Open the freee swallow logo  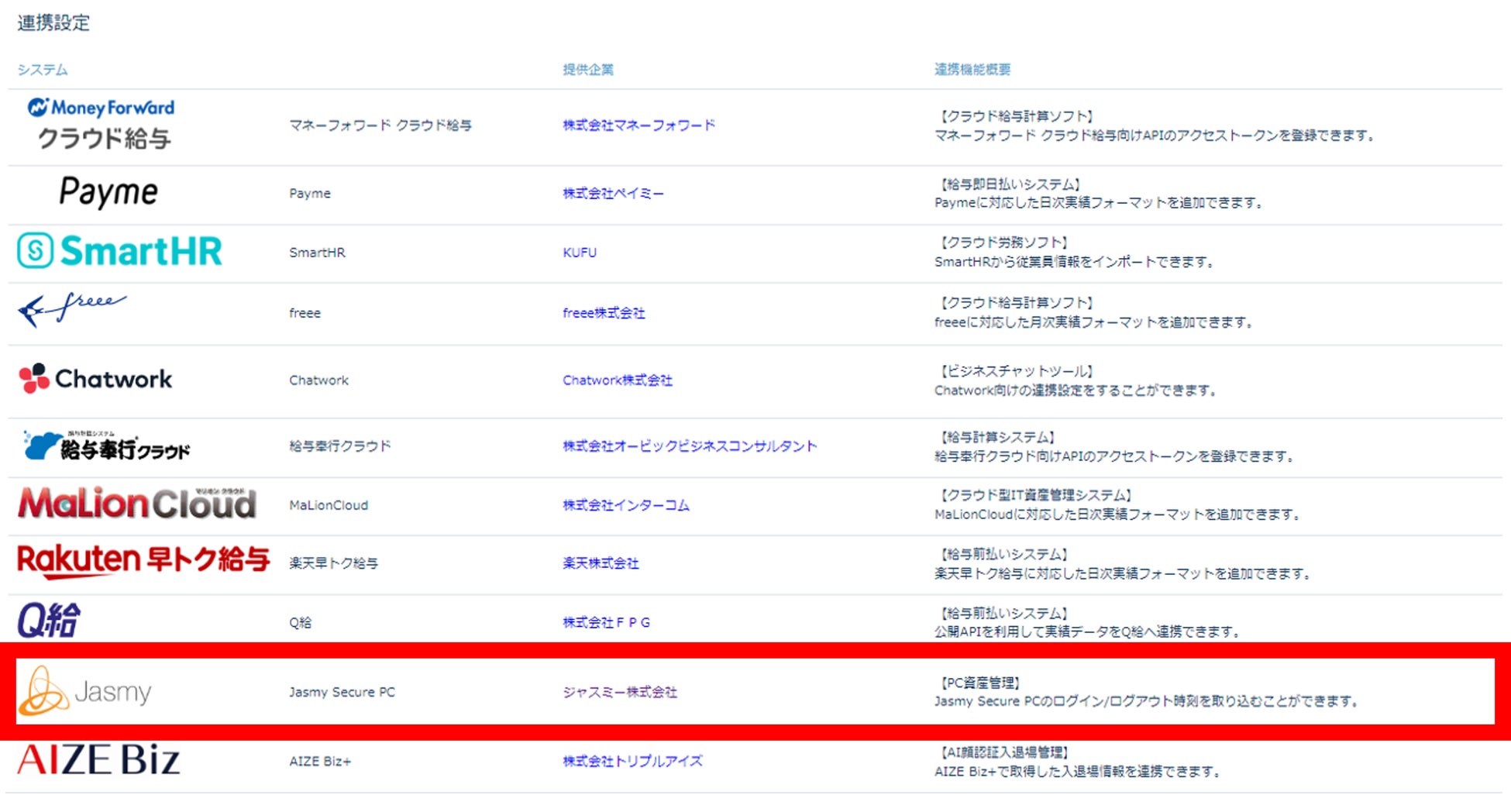72,309
